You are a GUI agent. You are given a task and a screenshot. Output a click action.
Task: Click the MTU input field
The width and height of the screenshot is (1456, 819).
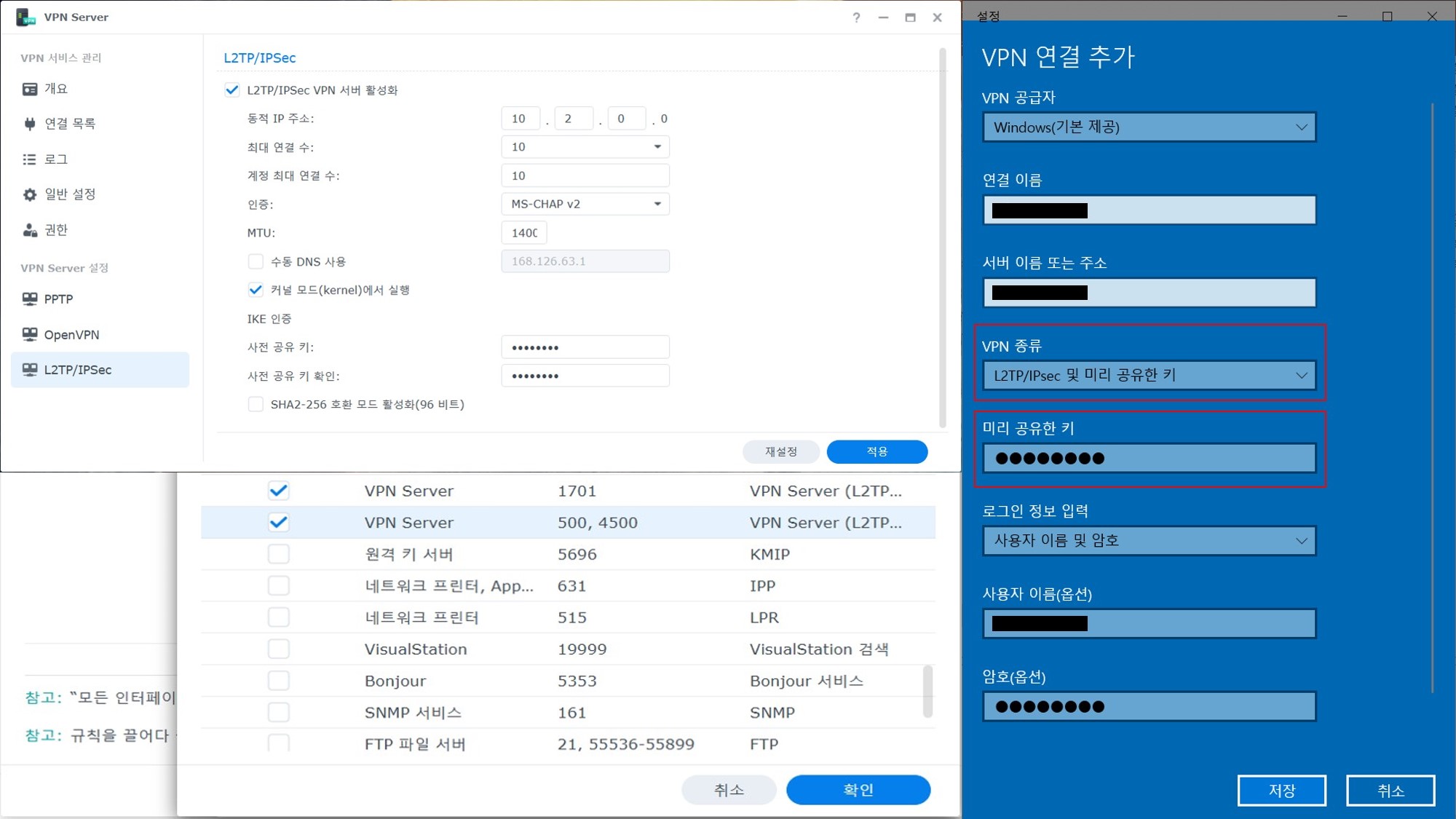(x=524, y=233)
